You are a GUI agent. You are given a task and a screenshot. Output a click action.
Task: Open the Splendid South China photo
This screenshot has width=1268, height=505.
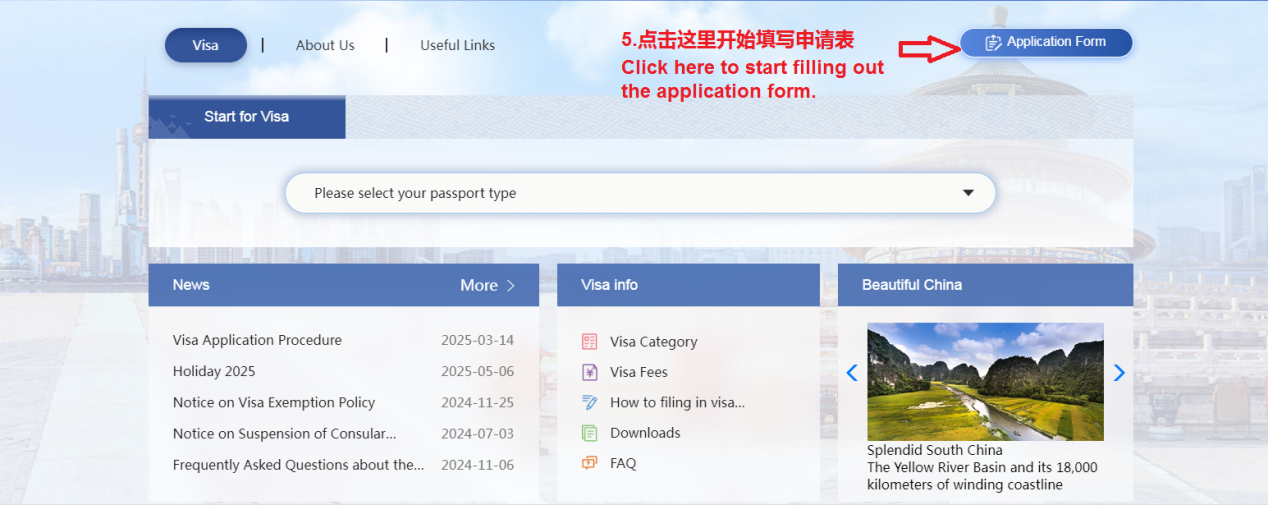(985, 381)
